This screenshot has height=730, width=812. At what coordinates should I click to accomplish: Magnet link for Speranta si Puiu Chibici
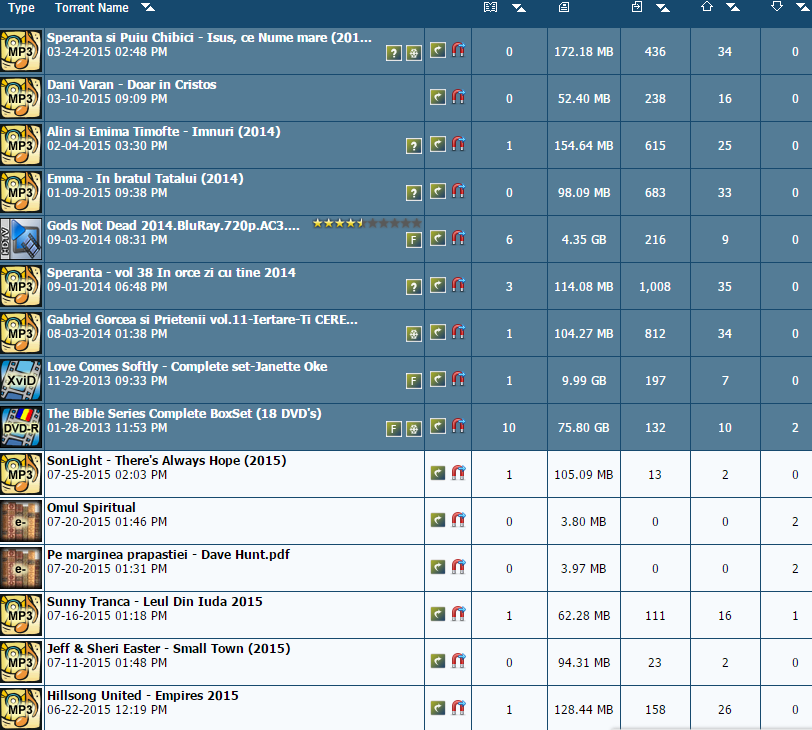pos(458,50)
